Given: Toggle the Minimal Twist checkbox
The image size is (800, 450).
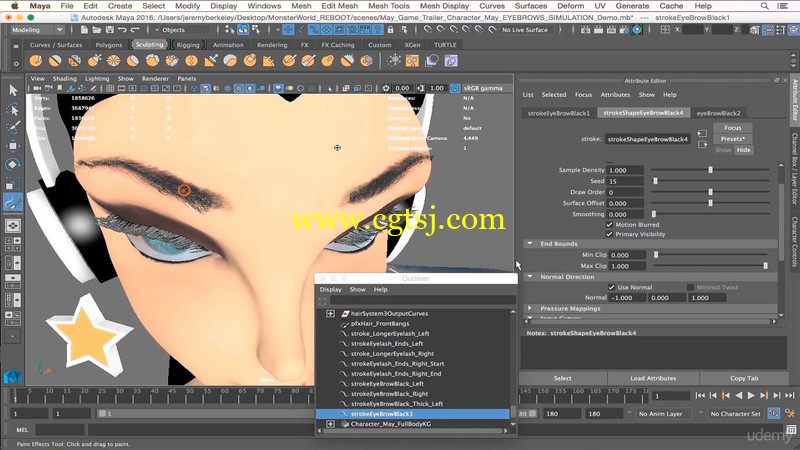Looking at the screenshot, I should (x=690, y=287).
